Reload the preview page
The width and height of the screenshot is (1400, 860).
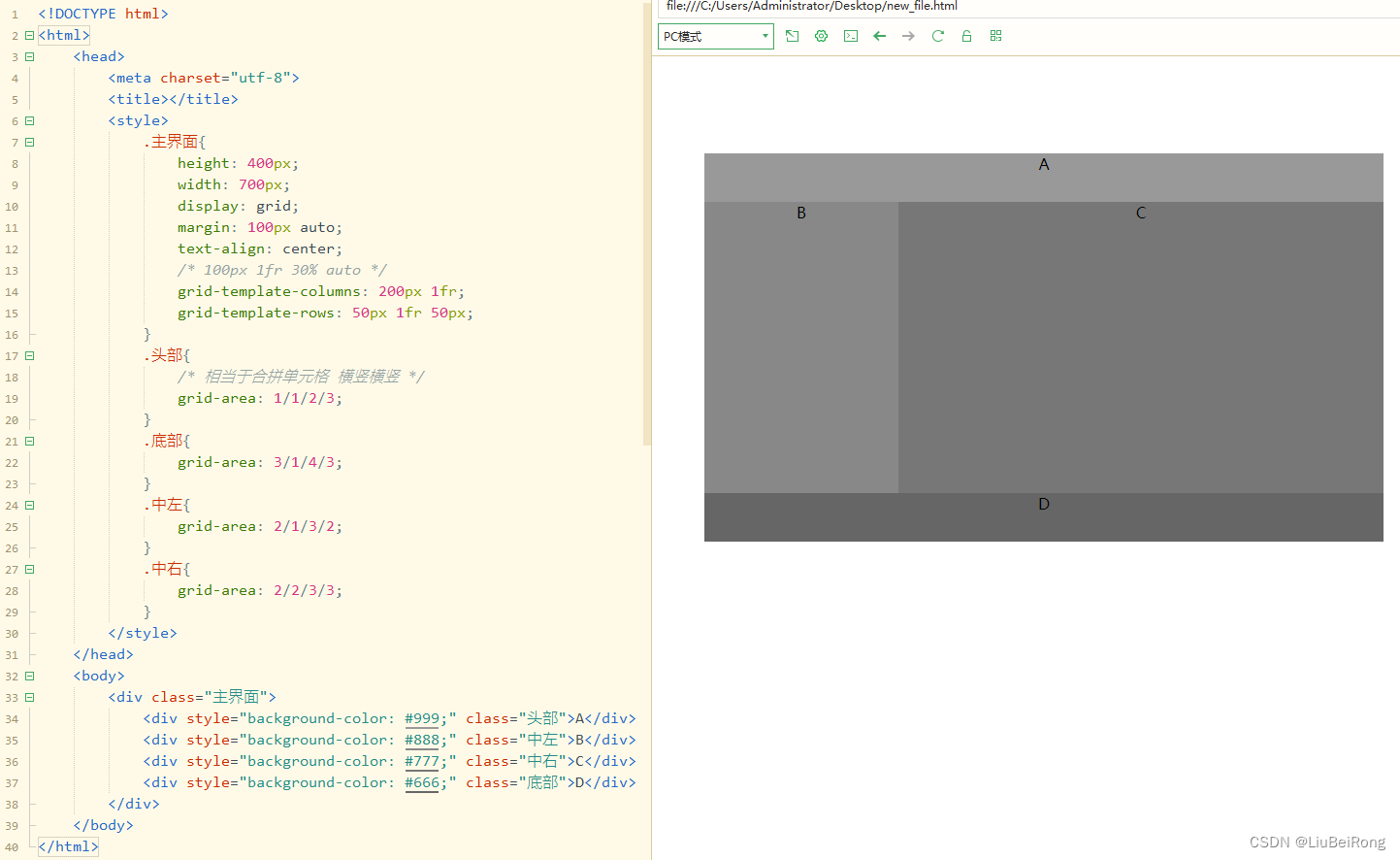[x=938, y=36]
